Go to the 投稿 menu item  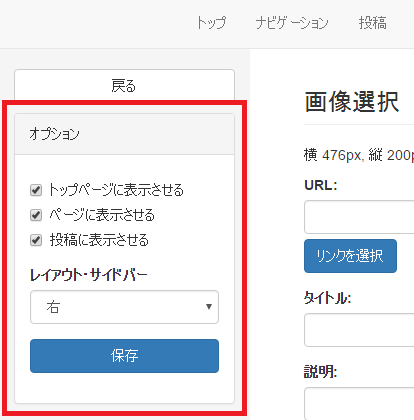pyautogui.click(x=373, y=23)
